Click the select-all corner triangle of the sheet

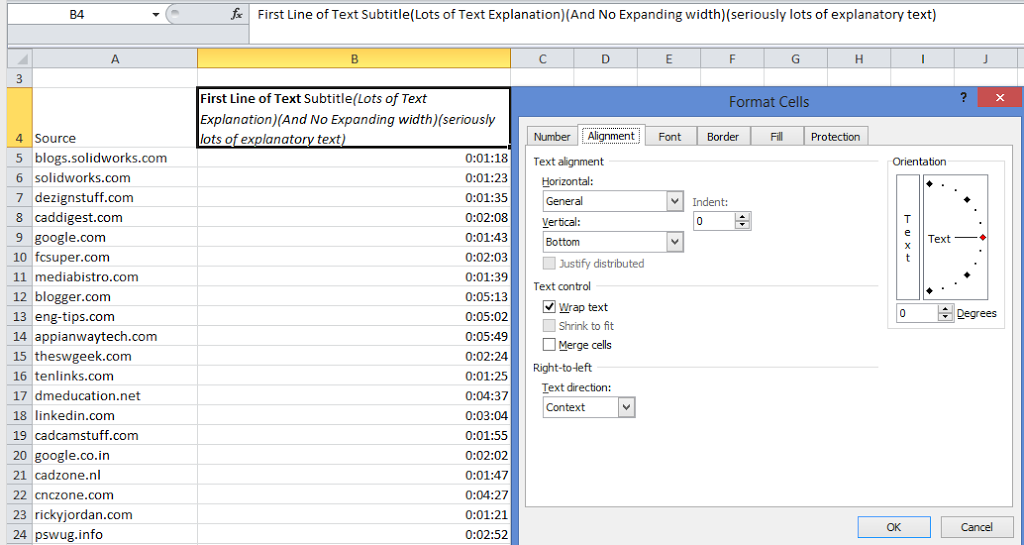point(20,59)
